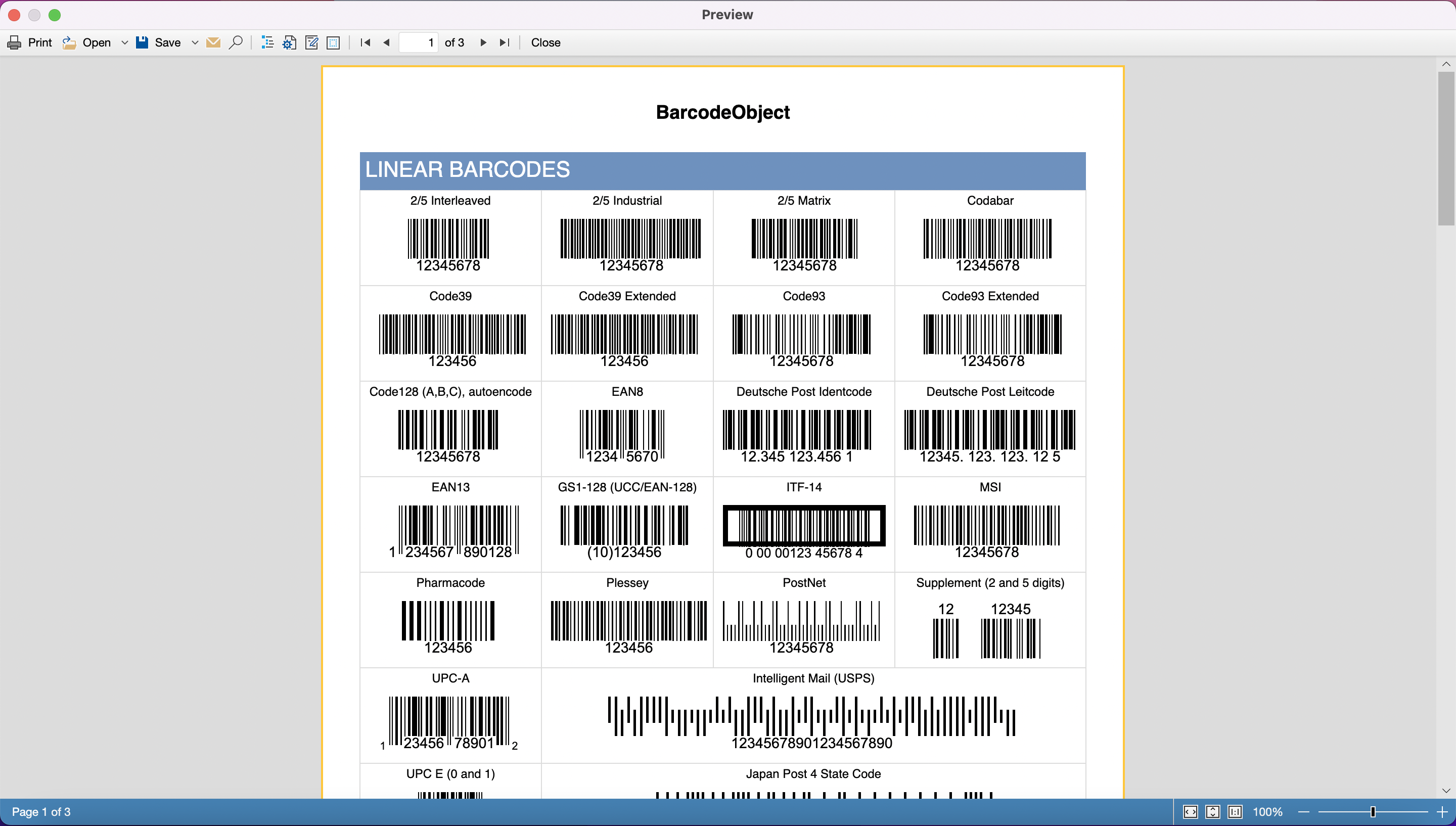Image resolution: width=1456 pixels, height=826 pixels.
Task: Click the vertical scrollbar thumb
Action: coord(1446,149)
